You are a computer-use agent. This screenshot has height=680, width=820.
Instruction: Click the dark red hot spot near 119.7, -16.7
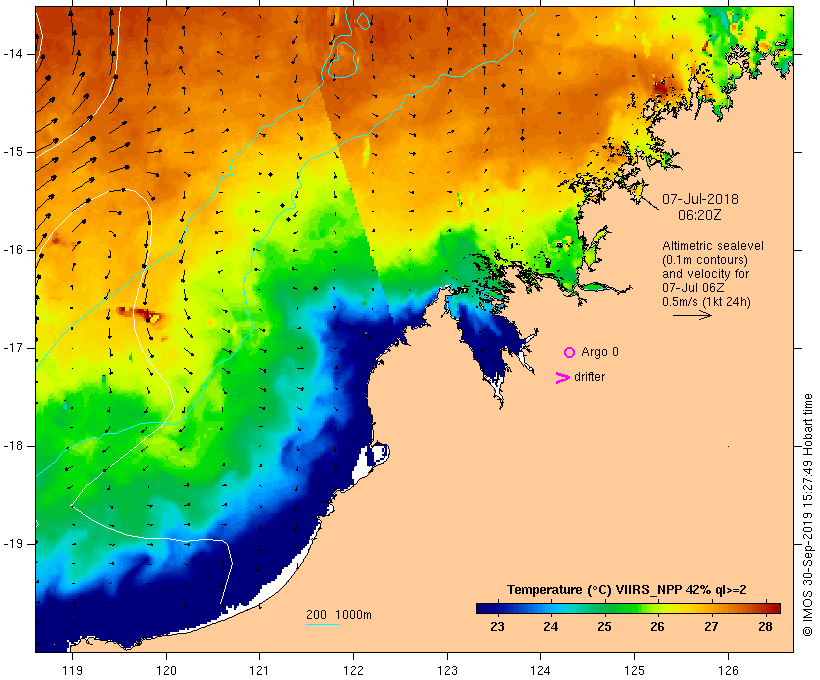pyautogui.click(x=139, y=314)
